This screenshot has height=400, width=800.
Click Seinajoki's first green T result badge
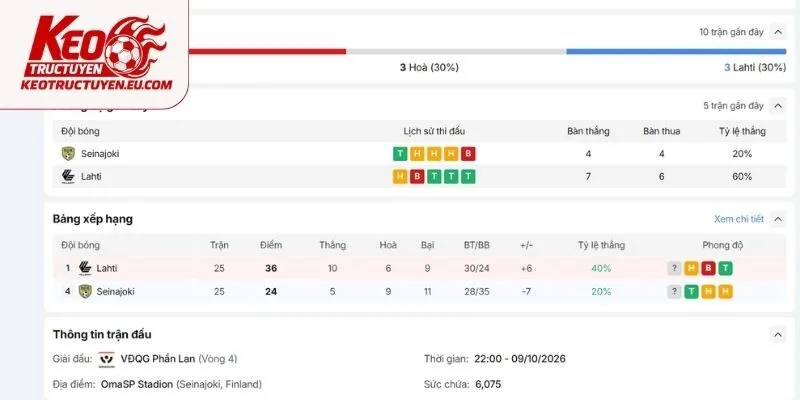click(x=400, y=154)
